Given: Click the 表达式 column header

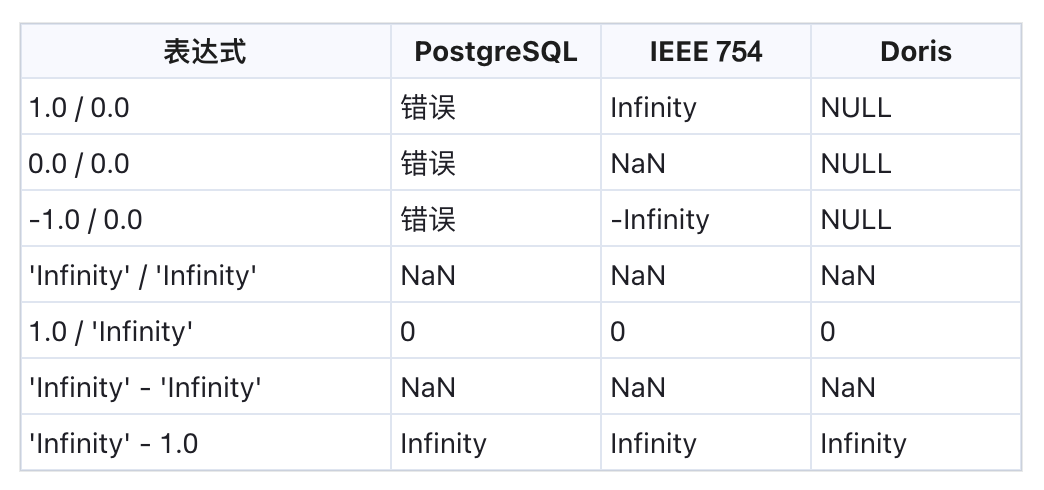Looking at the screenshot, I should tap(205, 51).
